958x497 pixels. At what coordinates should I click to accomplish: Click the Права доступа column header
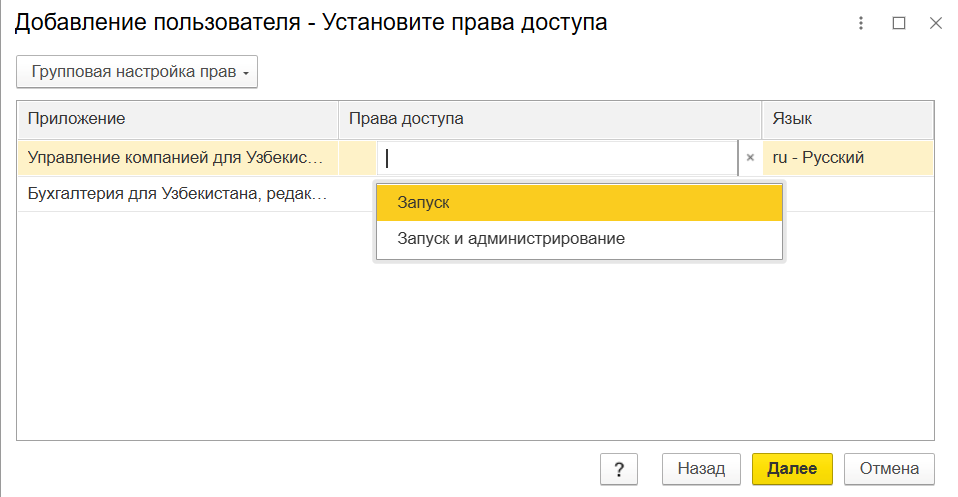point(550,119)
